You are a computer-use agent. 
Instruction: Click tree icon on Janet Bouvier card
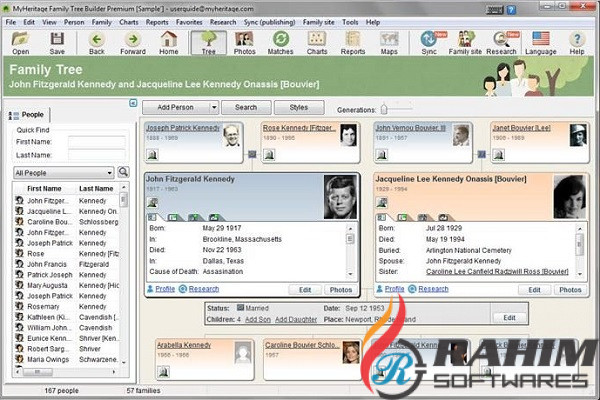[x=498, y=155]
